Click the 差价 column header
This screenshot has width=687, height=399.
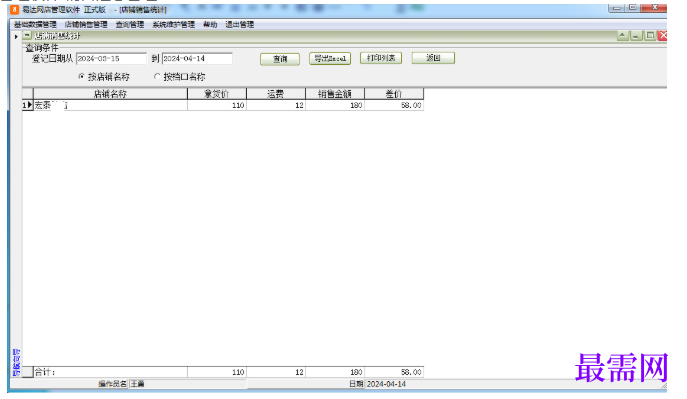point(394,94)
